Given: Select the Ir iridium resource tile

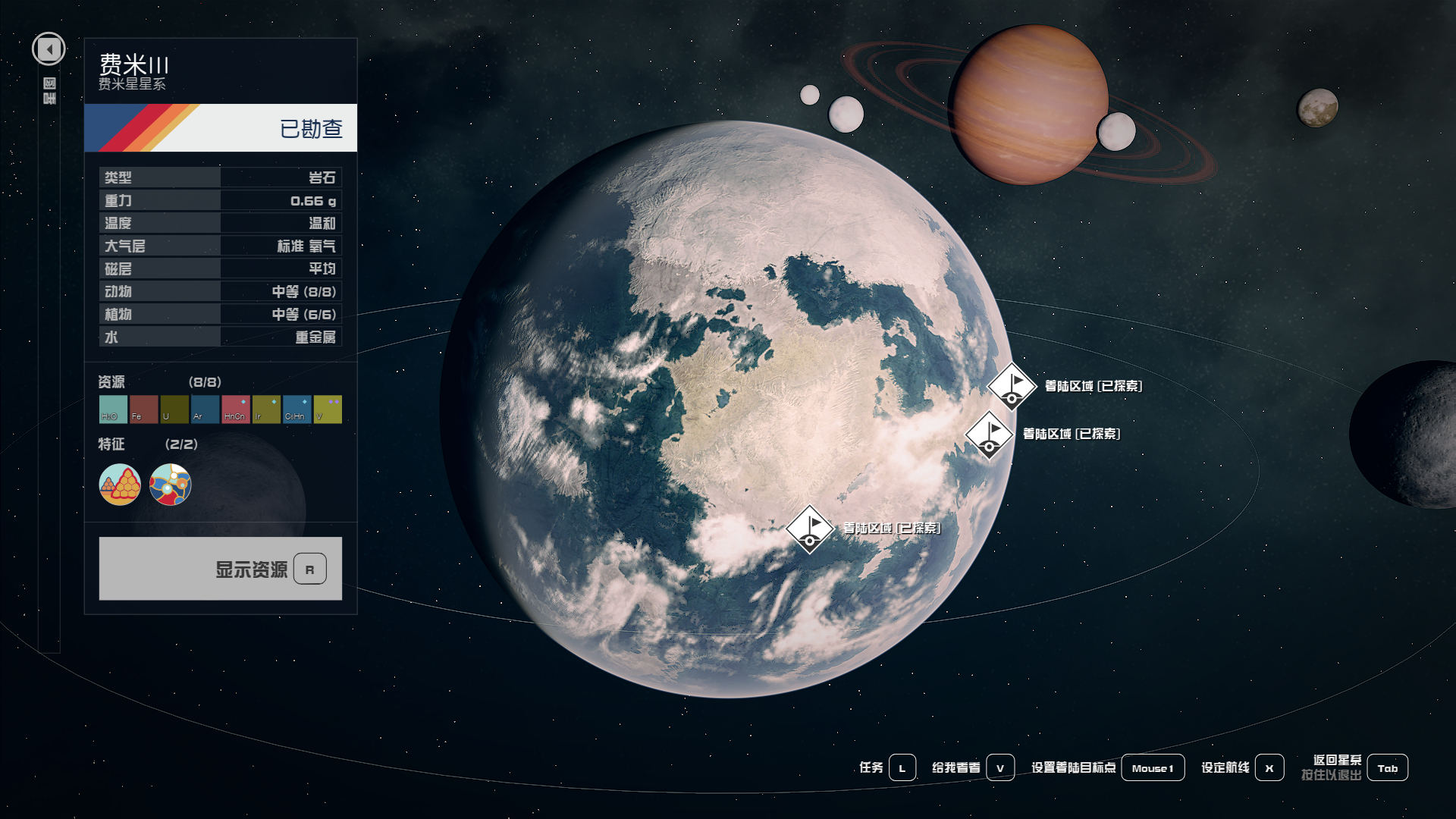Looking at the screenshot, I should [266, 409].
